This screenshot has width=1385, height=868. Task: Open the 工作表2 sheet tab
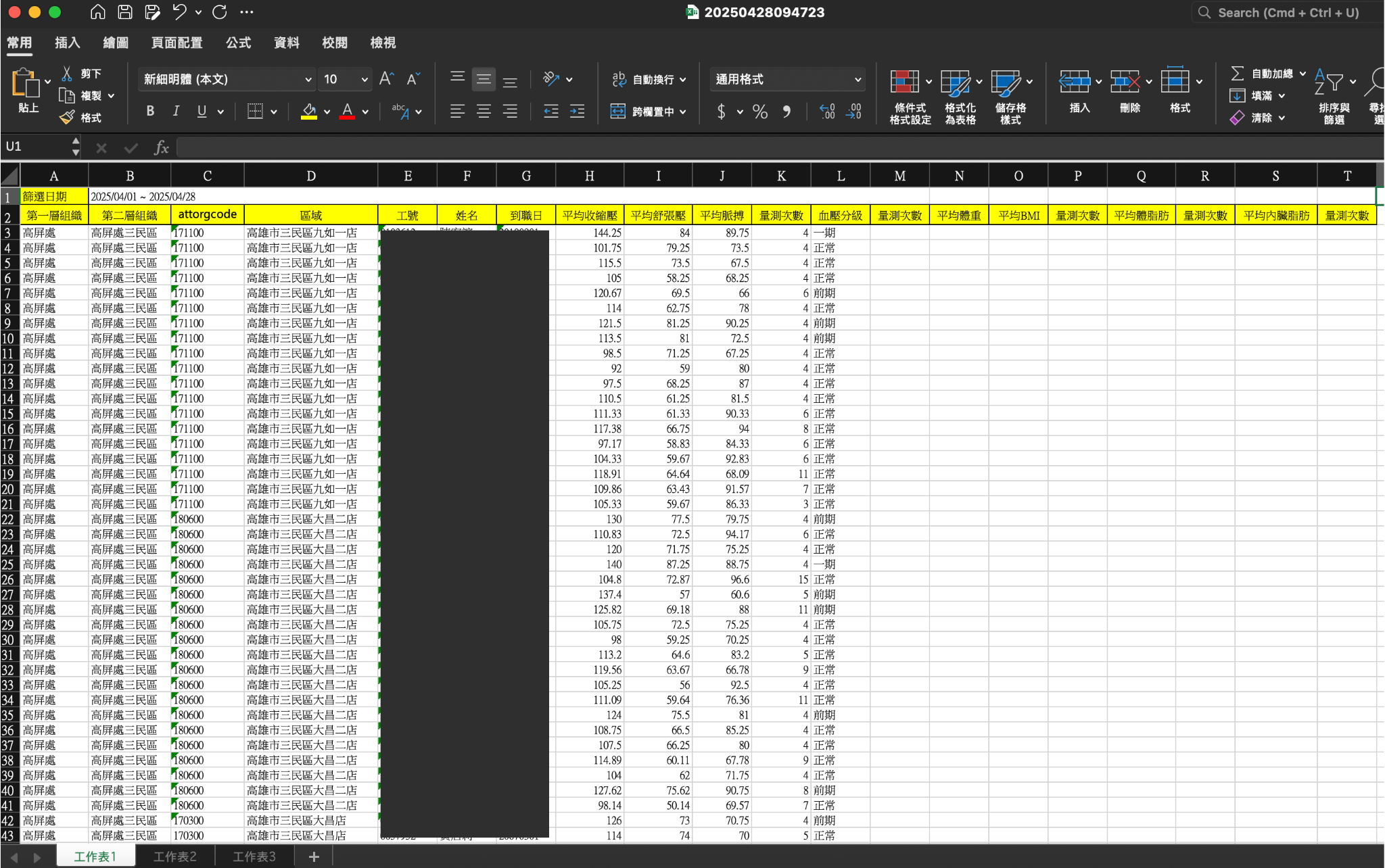(x=175, y=857)
